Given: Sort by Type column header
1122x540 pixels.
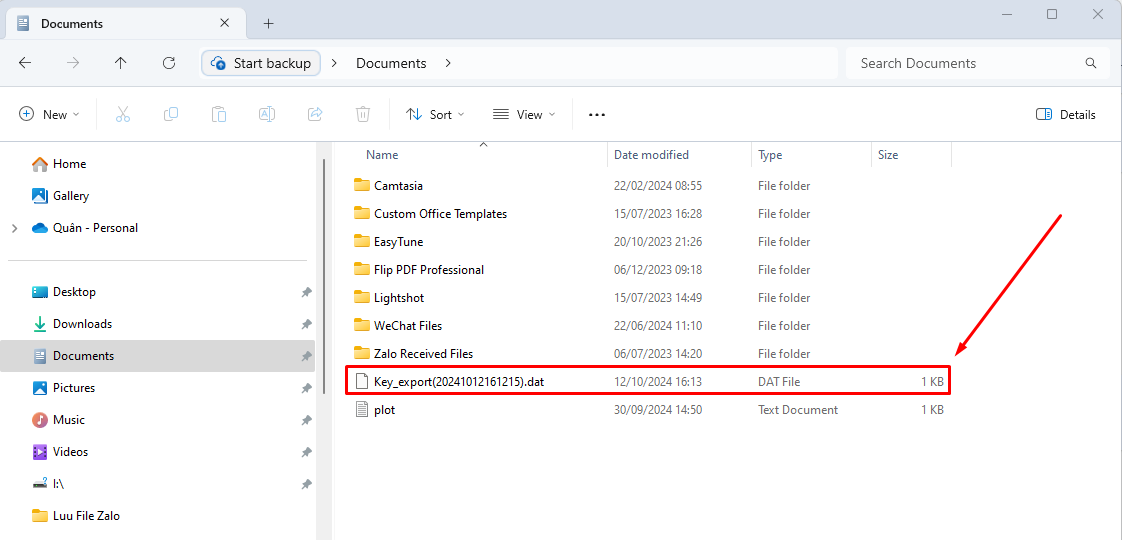Looking at the screenshot, I should (x=770, y=154).
